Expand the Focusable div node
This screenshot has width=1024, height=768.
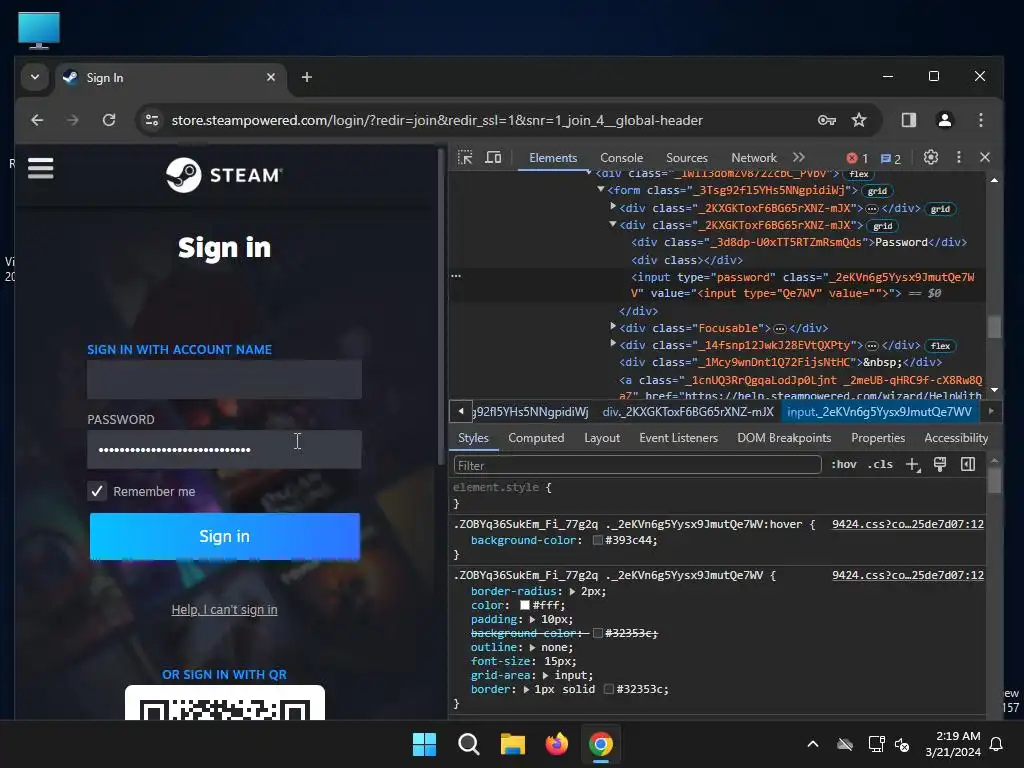613,326
